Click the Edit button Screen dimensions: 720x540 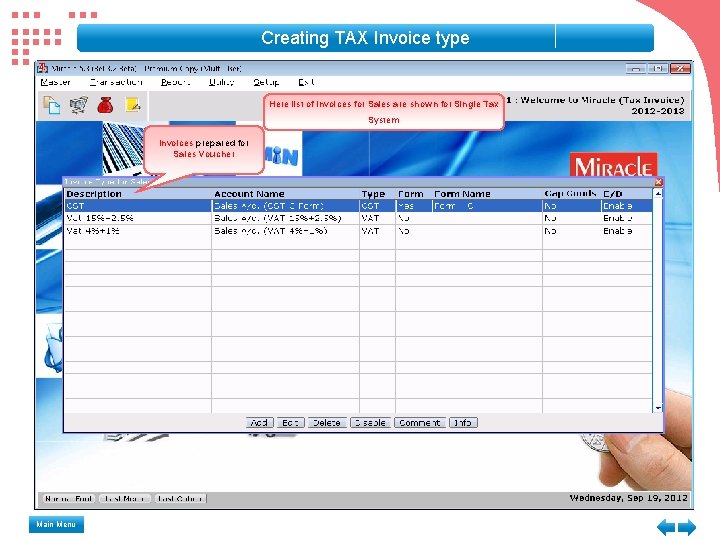click(x=291, y=422)
